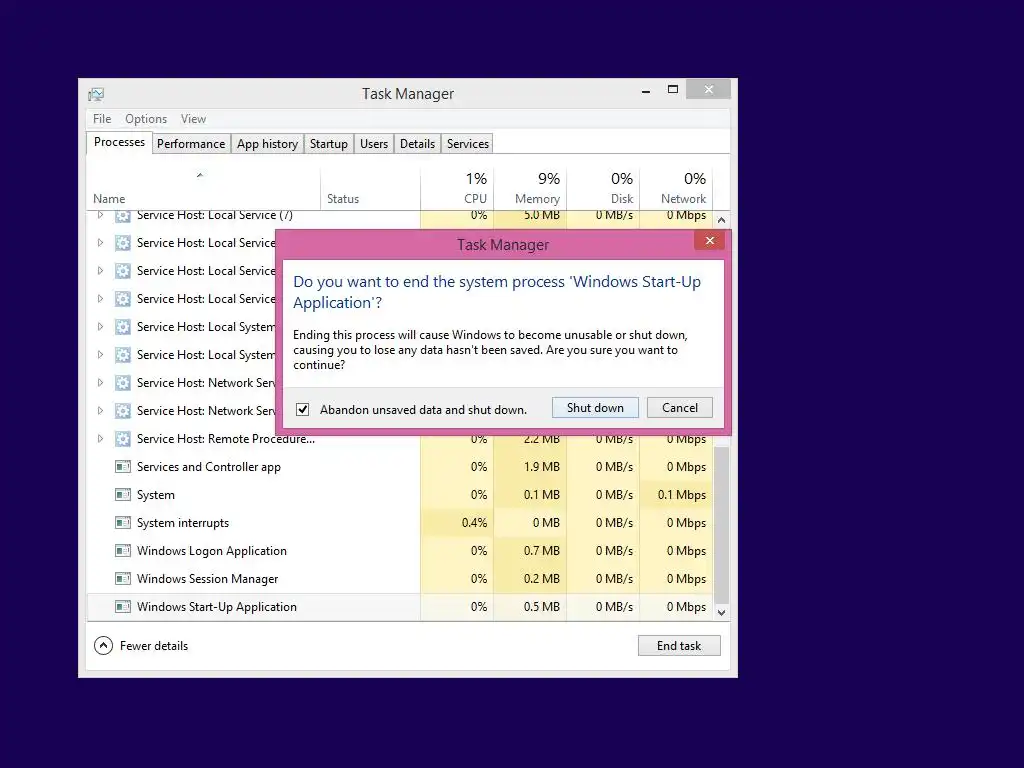Image resolution: width=1024 pixels, height=768 pixels.
Task: Click the Windows Session Manager icon
Action: tap(123, 579)
